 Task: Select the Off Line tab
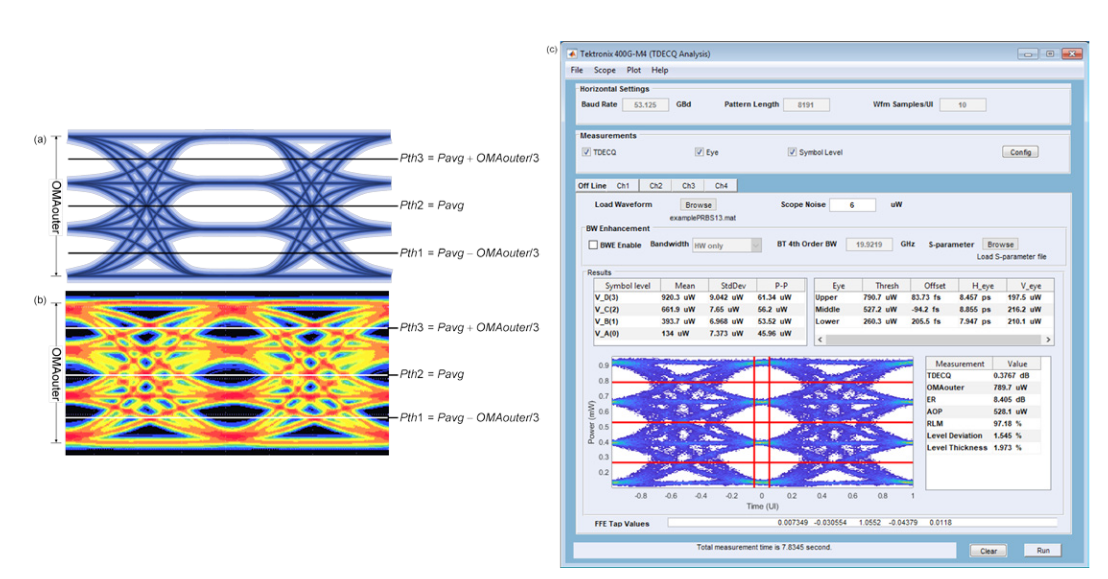(x=590, y=184)
